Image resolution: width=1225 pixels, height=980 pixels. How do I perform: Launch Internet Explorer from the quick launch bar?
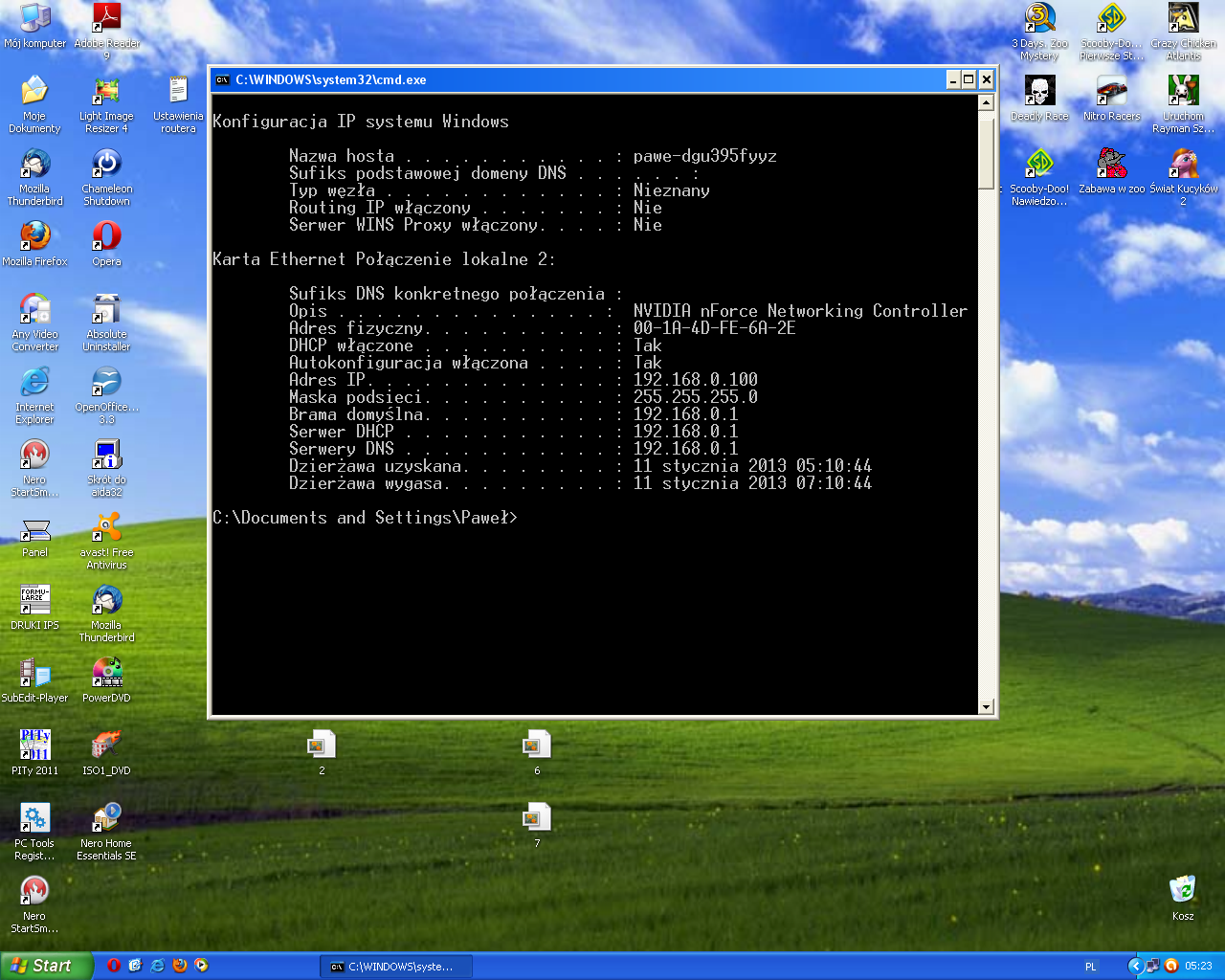coord(157,966)
